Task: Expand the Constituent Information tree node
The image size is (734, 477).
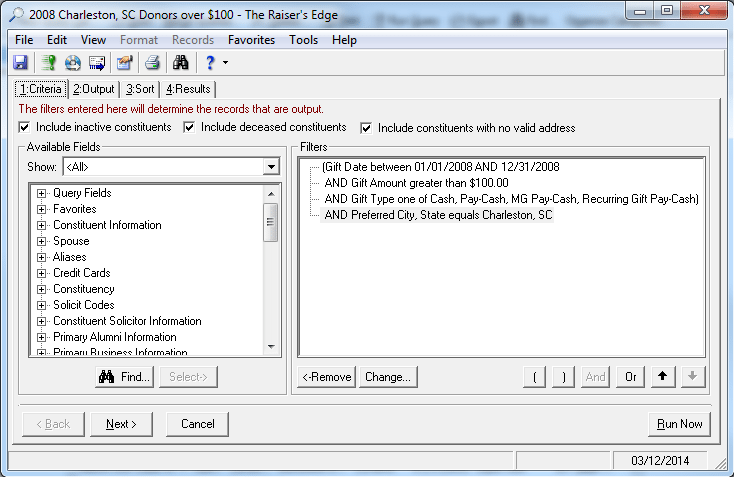Action: (x=42, y=225)
